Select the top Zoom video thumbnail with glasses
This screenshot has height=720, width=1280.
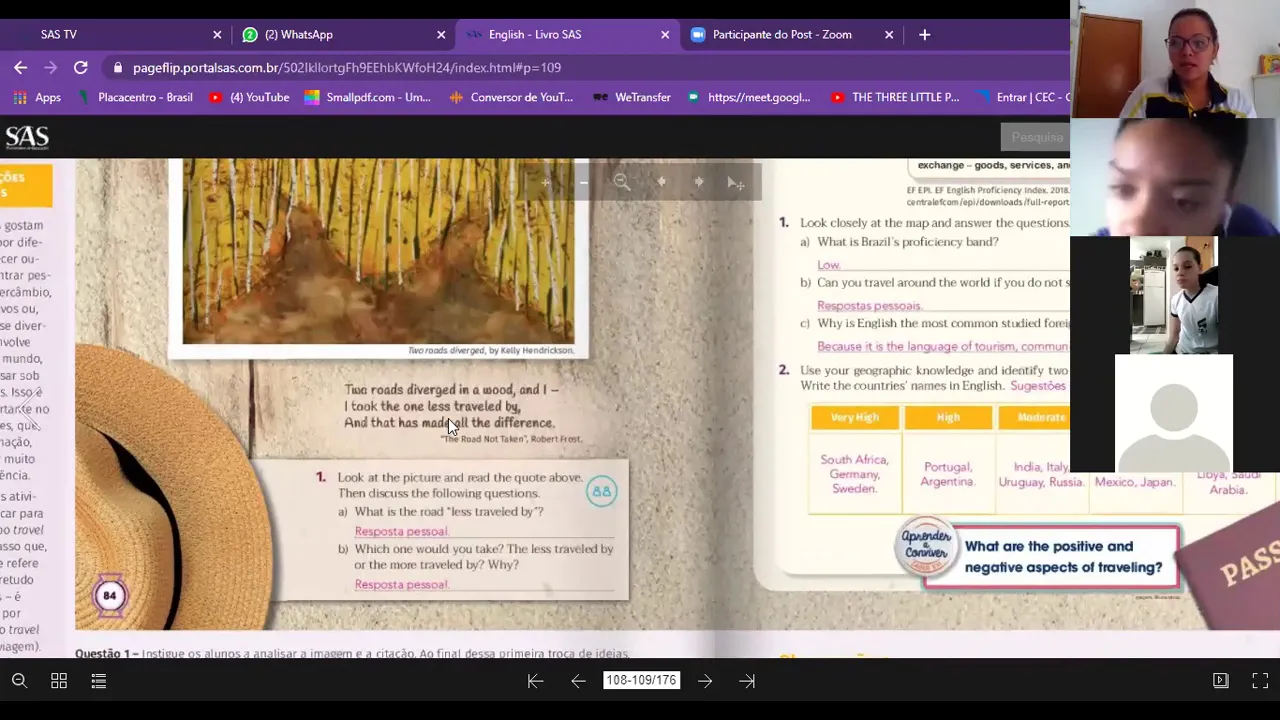click(x=1175, y=59)
